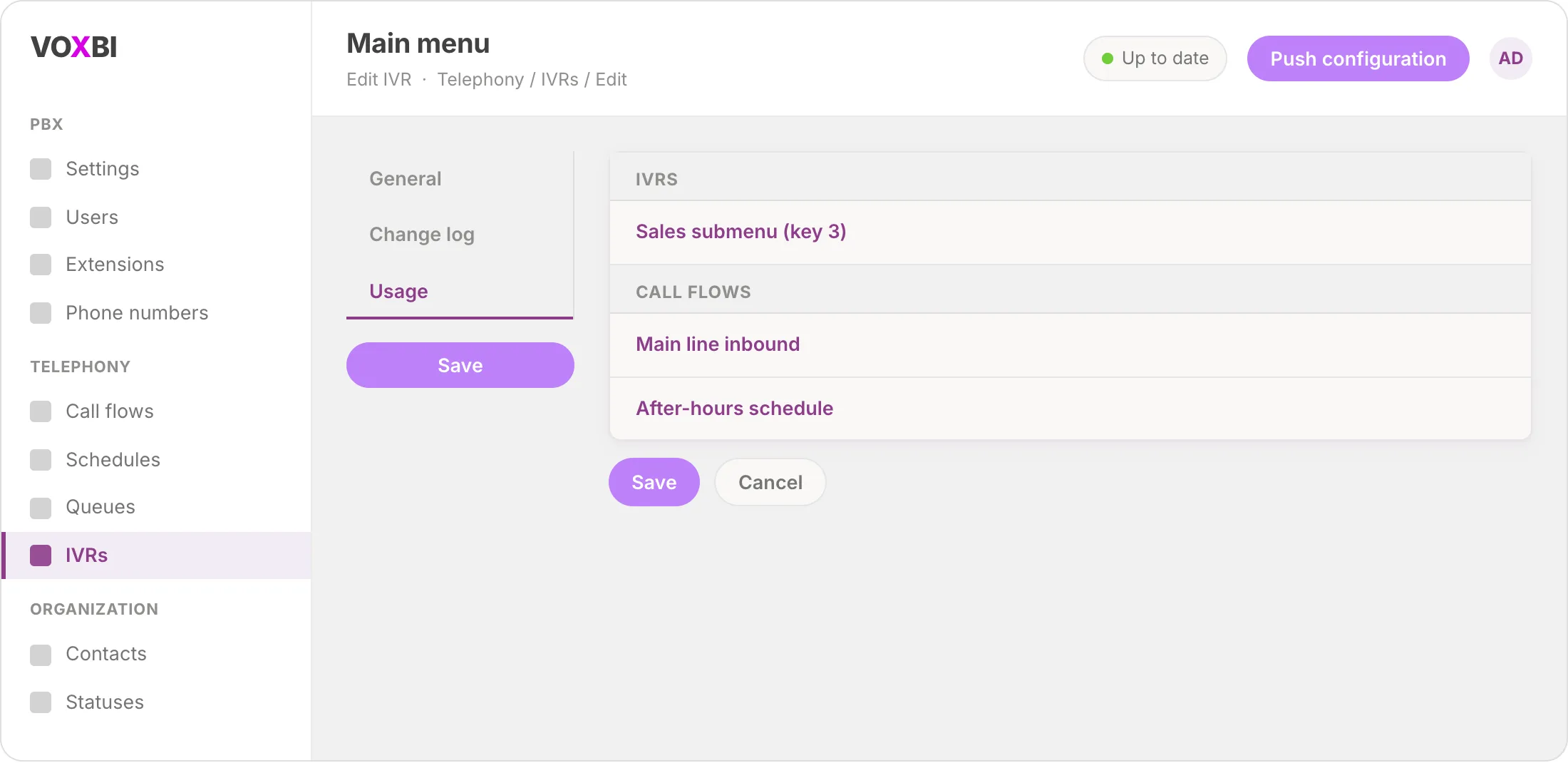Click the Save button next to Cancel
This screenshot has height=763, width=1568.
[x=654, y=482]
